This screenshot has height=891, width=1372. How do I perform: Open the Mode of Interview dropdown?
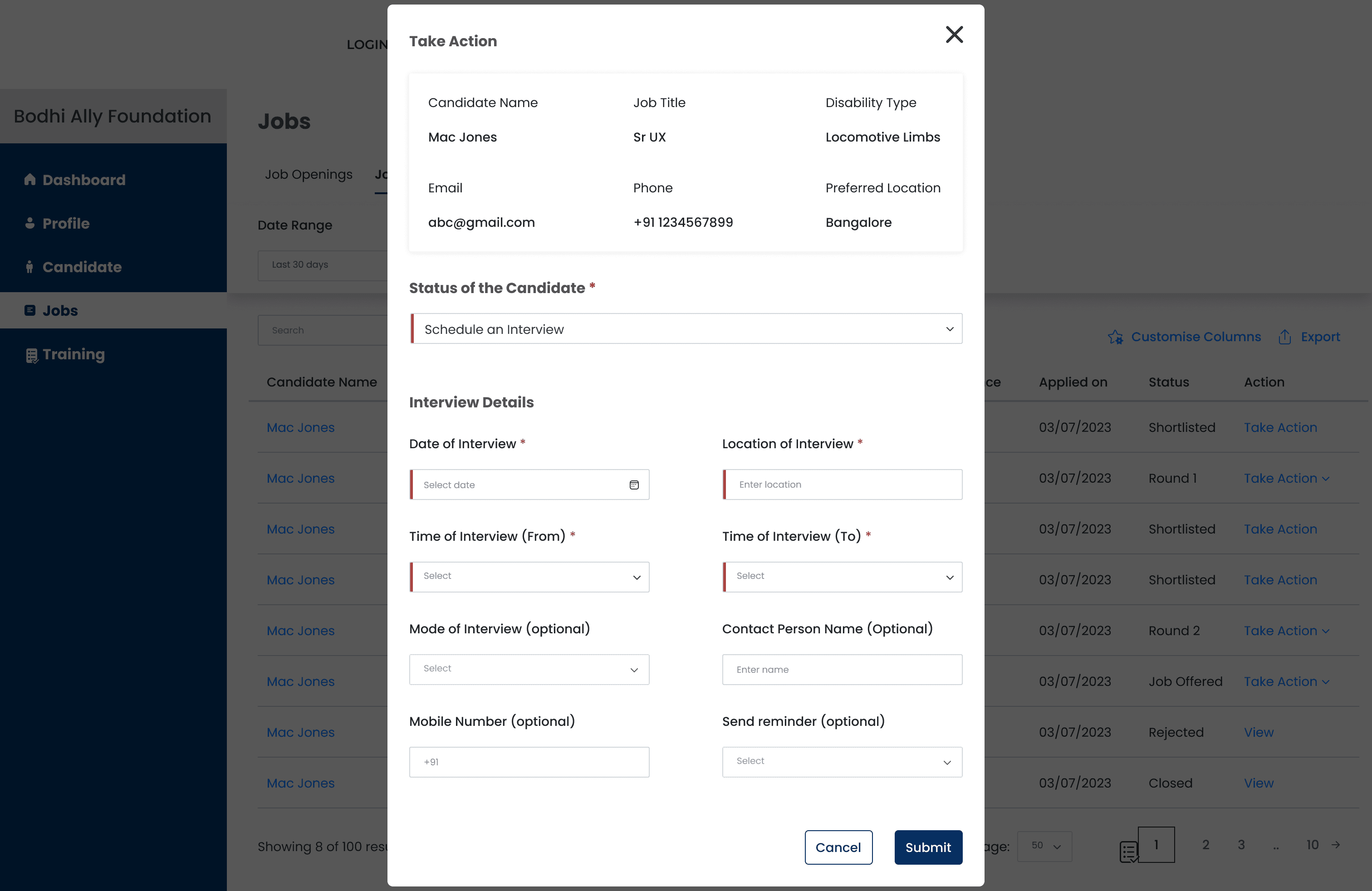529,669
